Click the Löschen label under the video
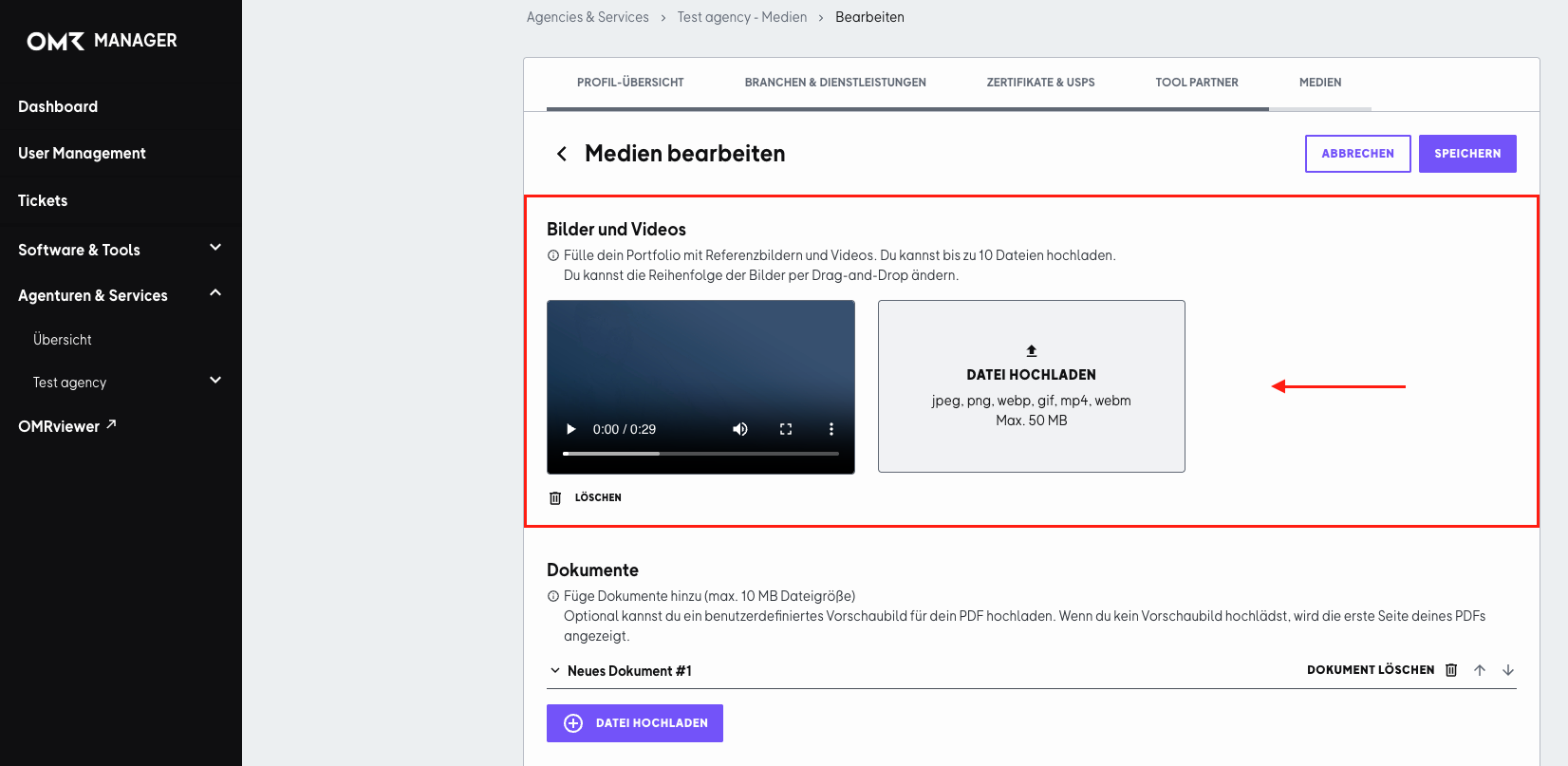 598,497
